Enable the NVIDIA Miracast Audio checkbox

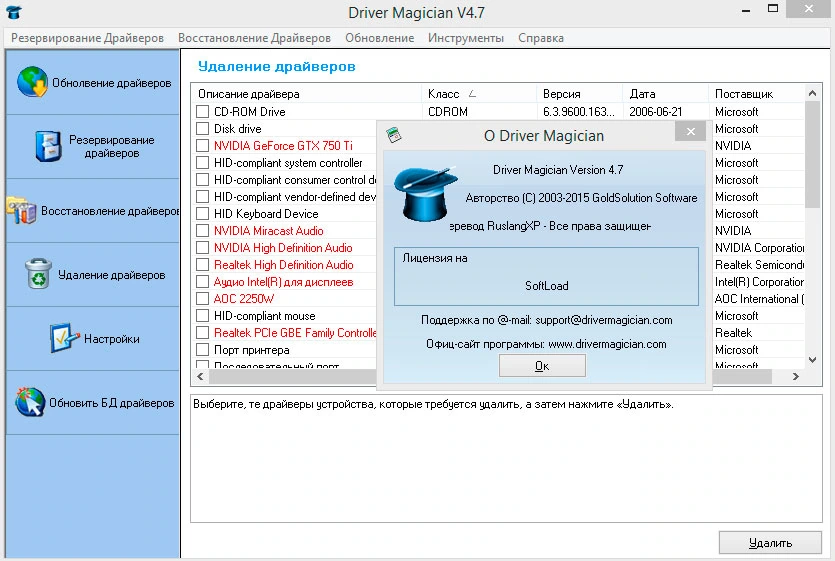[202, 231]
